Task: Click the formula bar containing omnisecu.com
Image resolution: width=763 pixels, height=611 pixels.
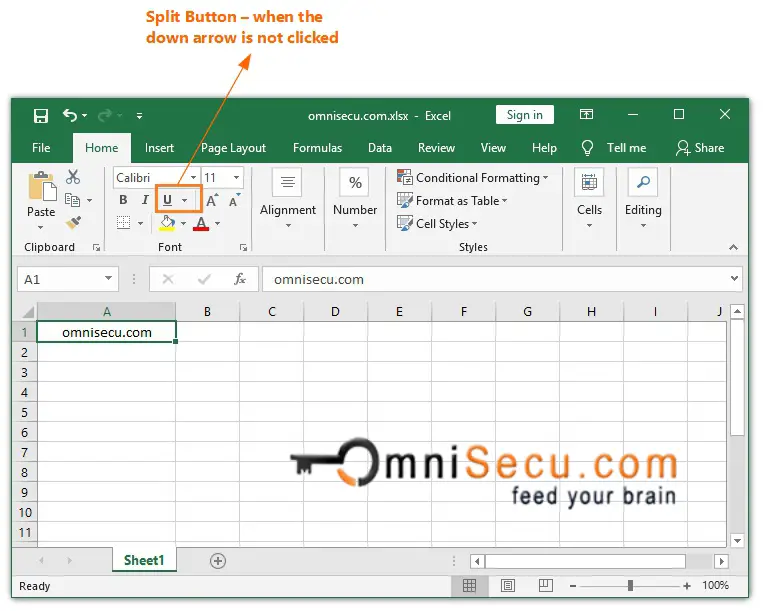Action: (x=495, y=279)
